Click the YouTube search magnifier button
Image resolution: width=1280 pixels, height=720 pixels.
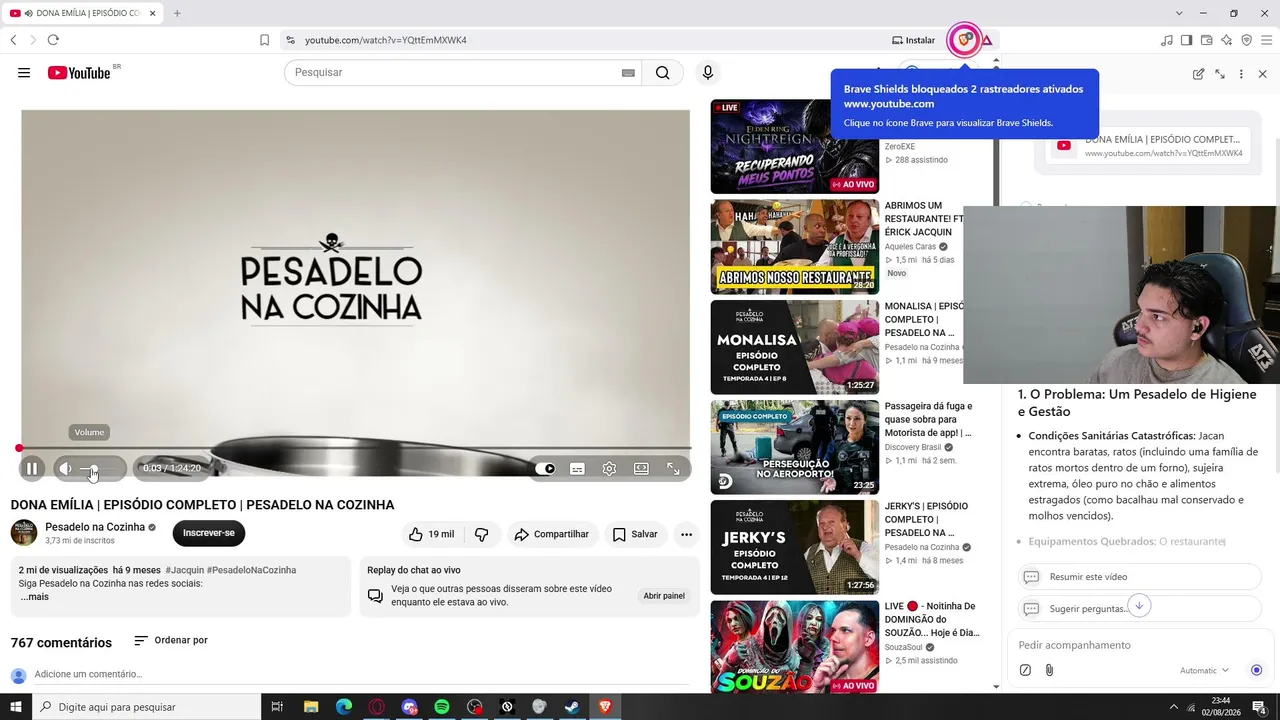[663, 72]
